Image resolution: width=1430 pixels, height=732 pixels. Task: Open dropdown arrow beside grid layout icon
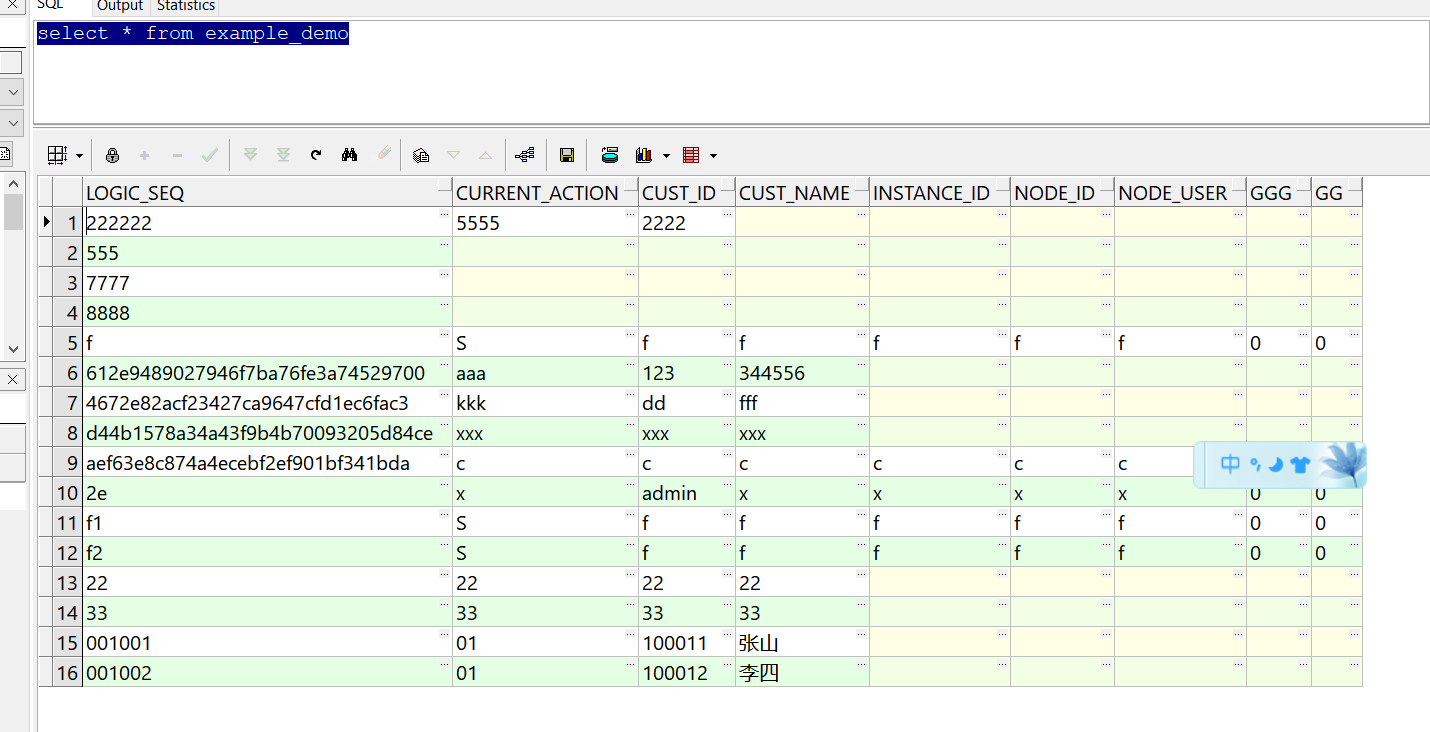79,156
